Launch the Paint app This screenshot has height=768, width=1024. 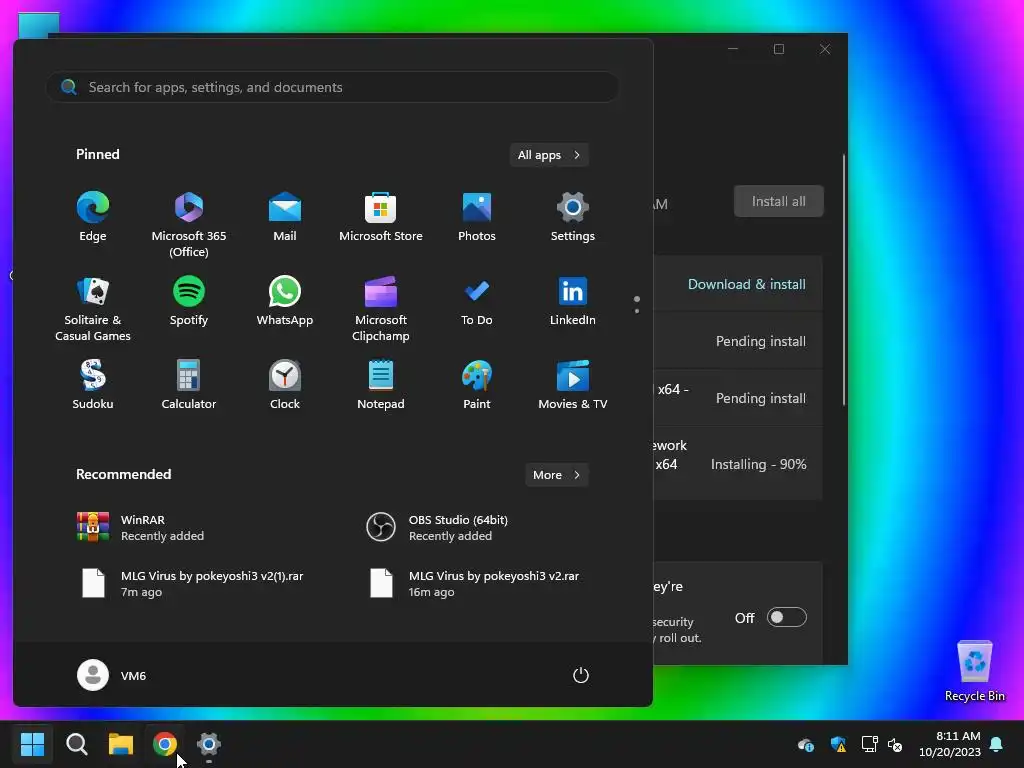477,385
